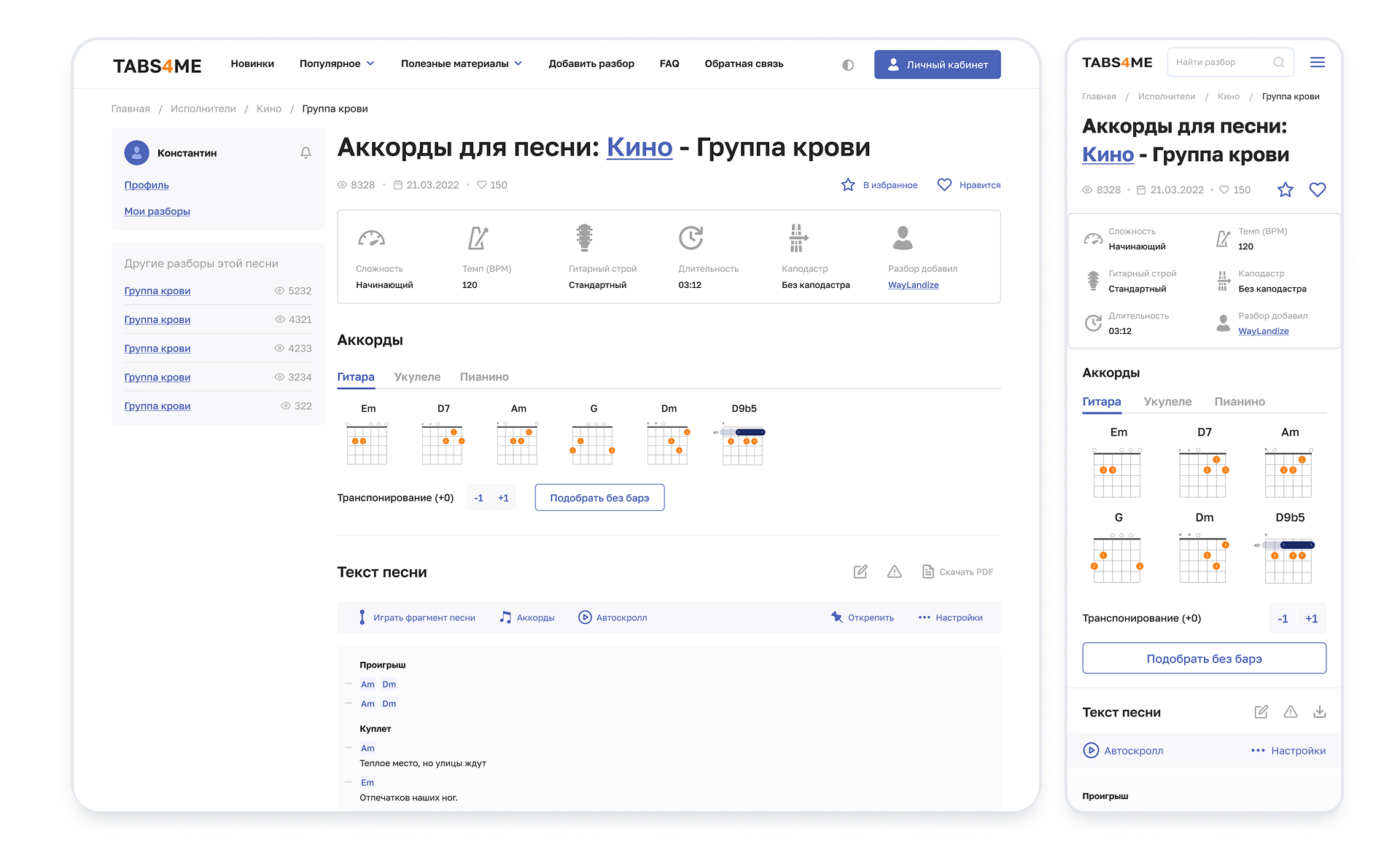Tap star favorite icon in mobile view

point(1286,190)
